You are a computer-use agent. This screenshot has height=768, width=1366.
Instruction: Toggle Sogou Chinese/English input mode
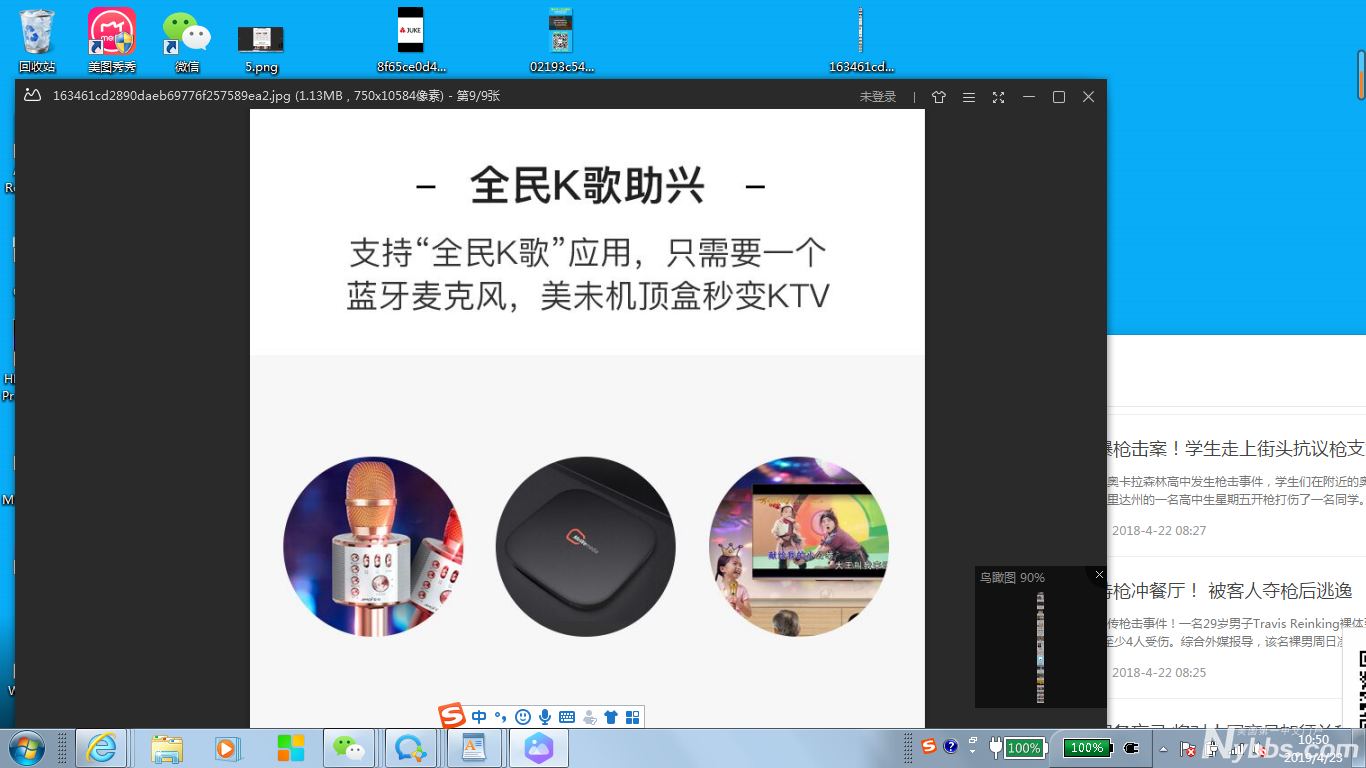click(x=479, y=717)
